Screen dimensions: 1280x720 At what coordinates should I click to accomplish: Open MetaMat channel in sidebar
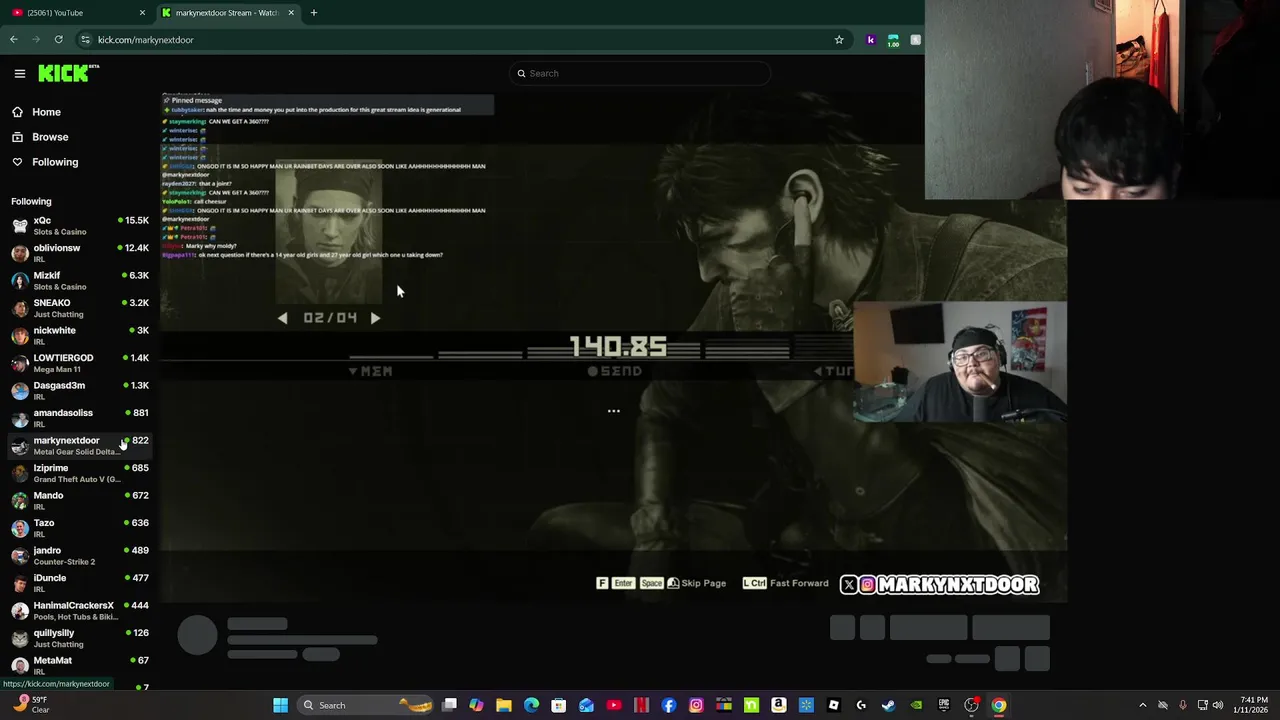80,665
